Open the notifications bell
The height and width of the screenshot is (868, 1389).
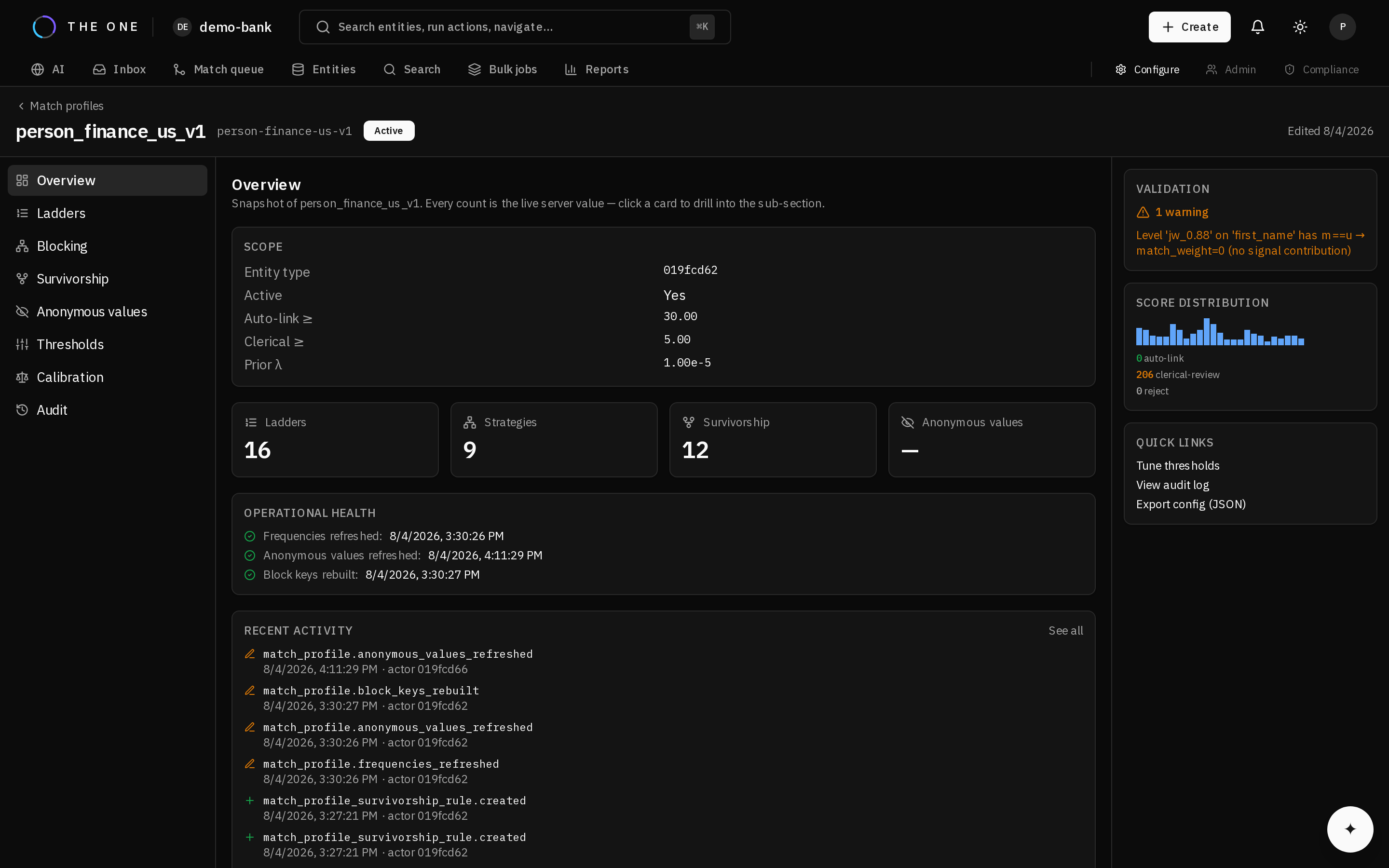coord(1257,27)
